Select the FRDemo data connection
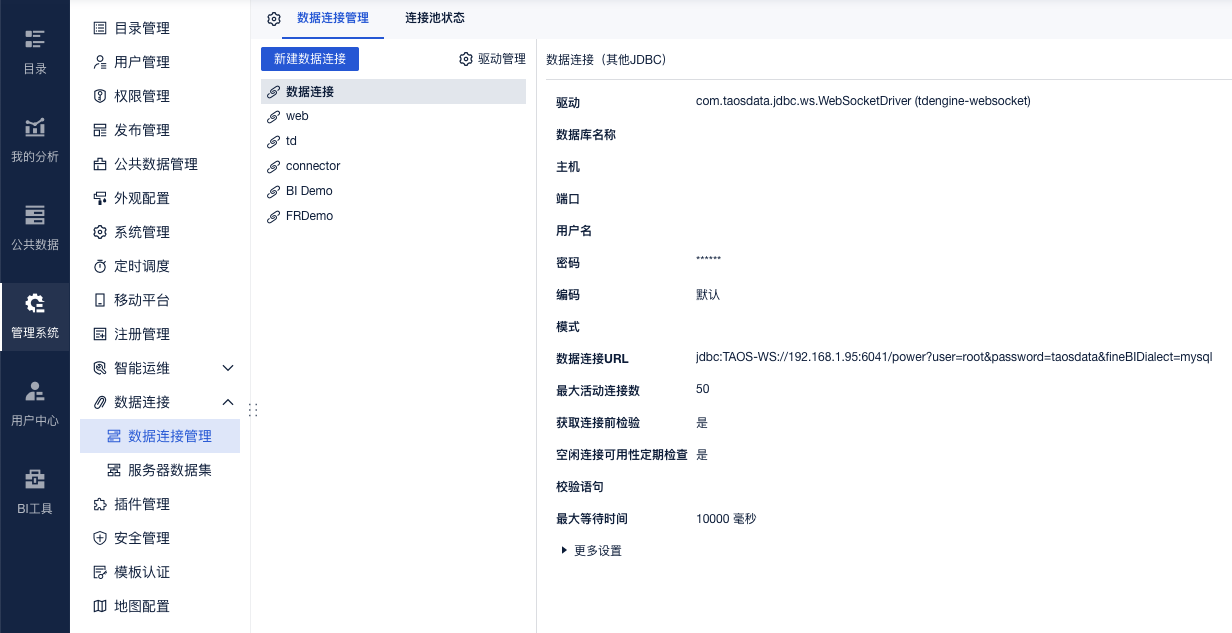Image resolution: width=1232 pixels, height=633 pixels. 309,216
